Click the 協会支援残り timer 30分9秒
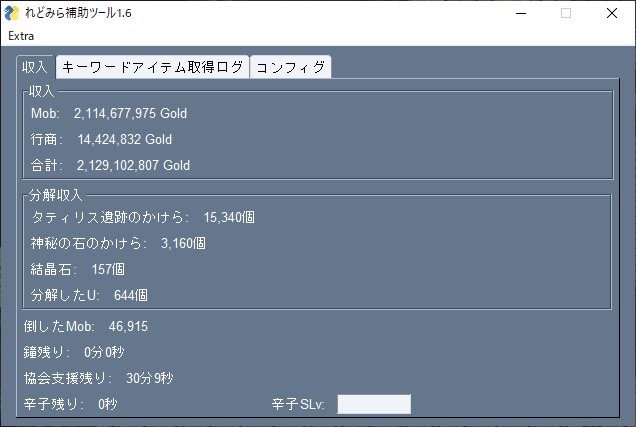Viewport: 636px width, 427px height. pos(150,378)
